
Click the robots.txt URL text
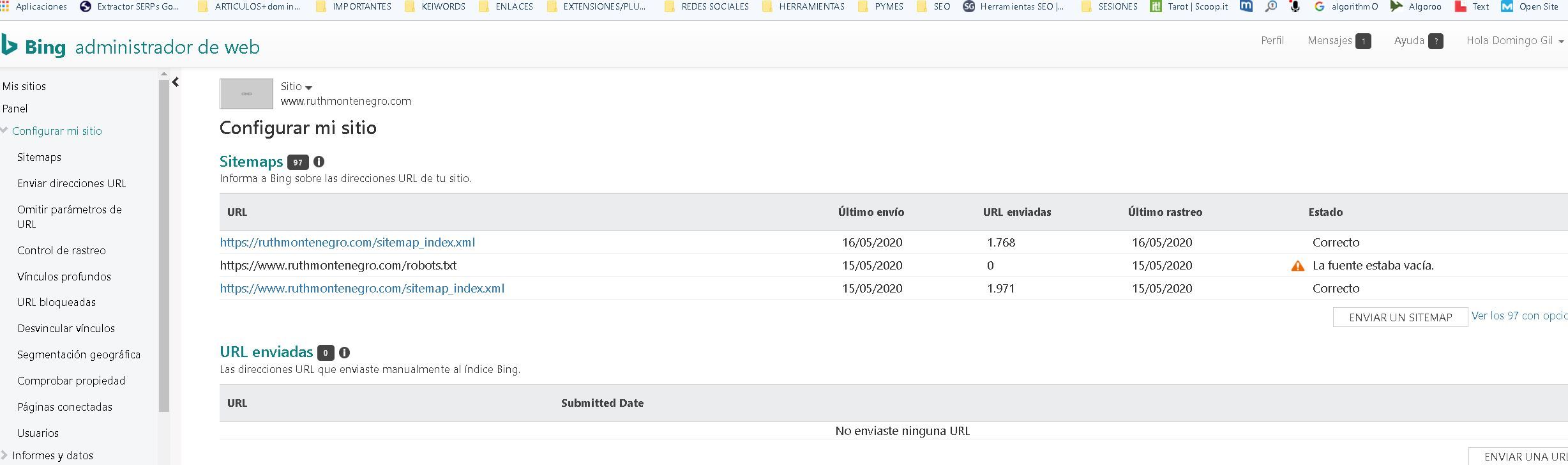(338, 265)
